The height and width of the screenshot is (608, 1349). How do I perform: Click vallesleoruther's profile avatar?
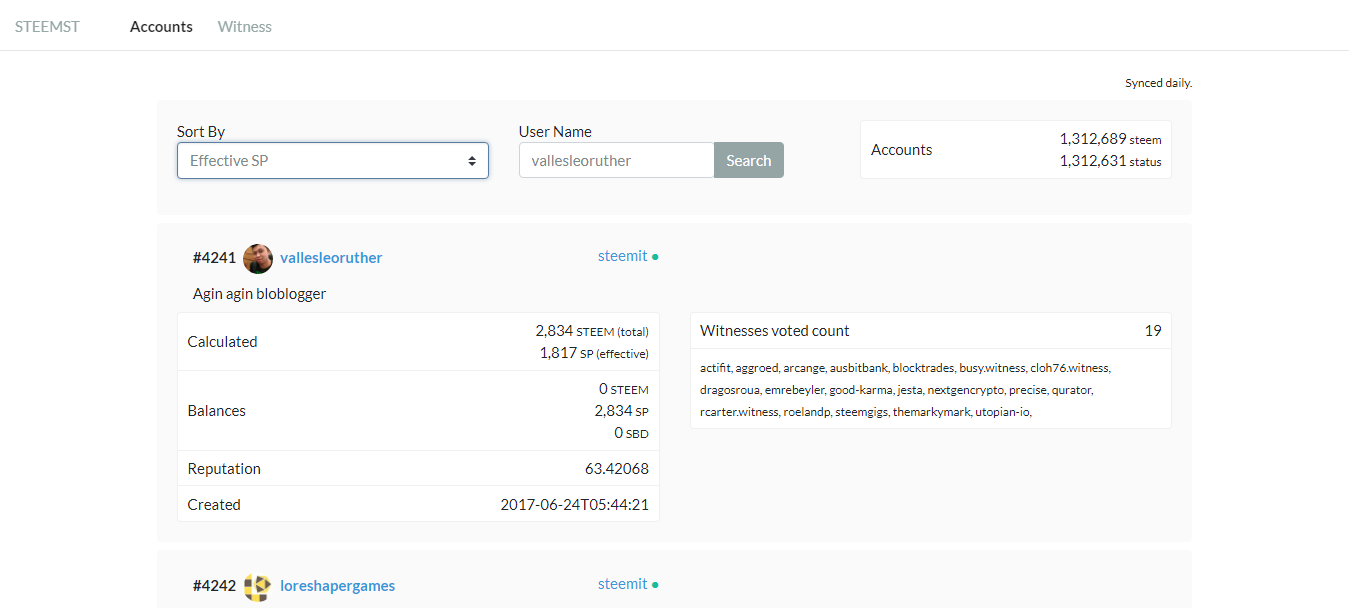(x=258, y=258)
